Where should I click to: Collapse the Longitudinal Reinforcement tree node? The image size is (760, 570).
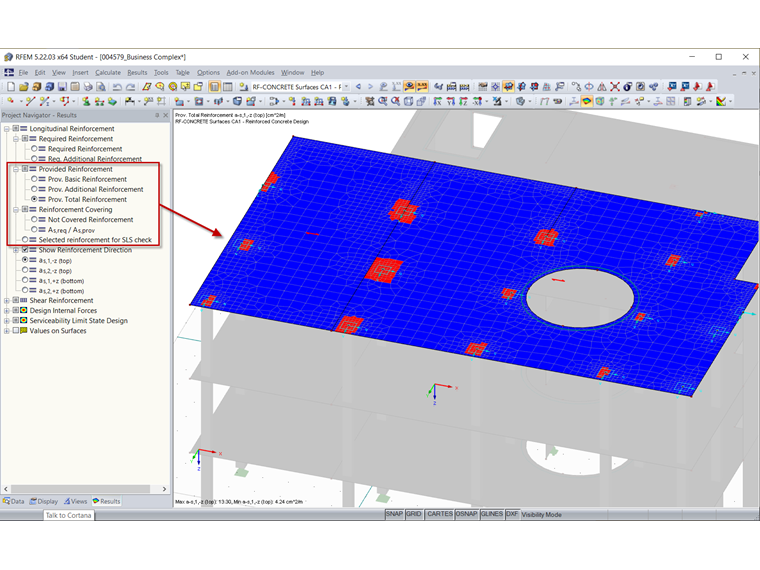pyautogui.click(x=7, y=129)
